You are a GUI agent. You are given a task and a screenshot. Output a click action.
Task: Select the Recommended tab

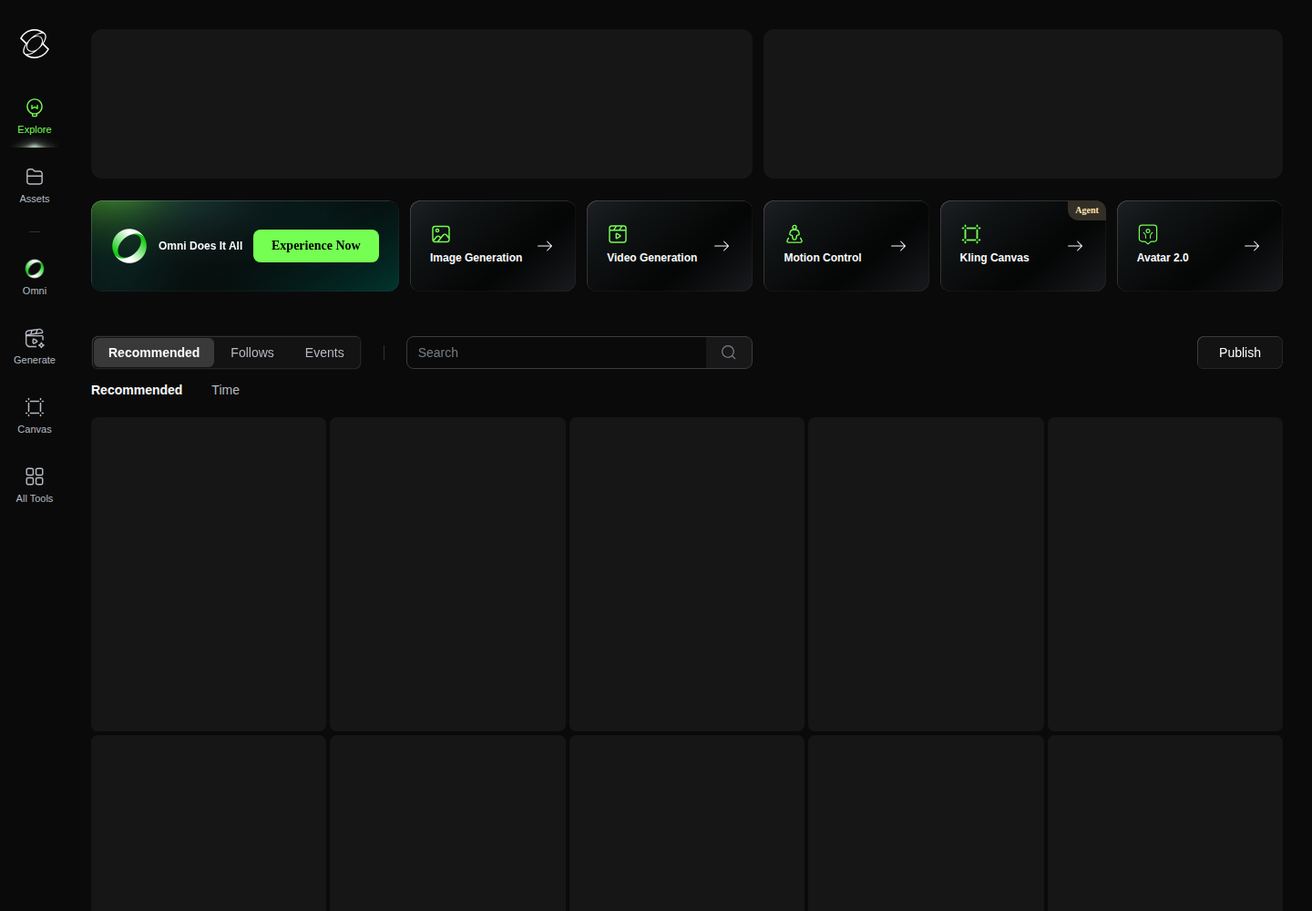click(x=154, y=352)
